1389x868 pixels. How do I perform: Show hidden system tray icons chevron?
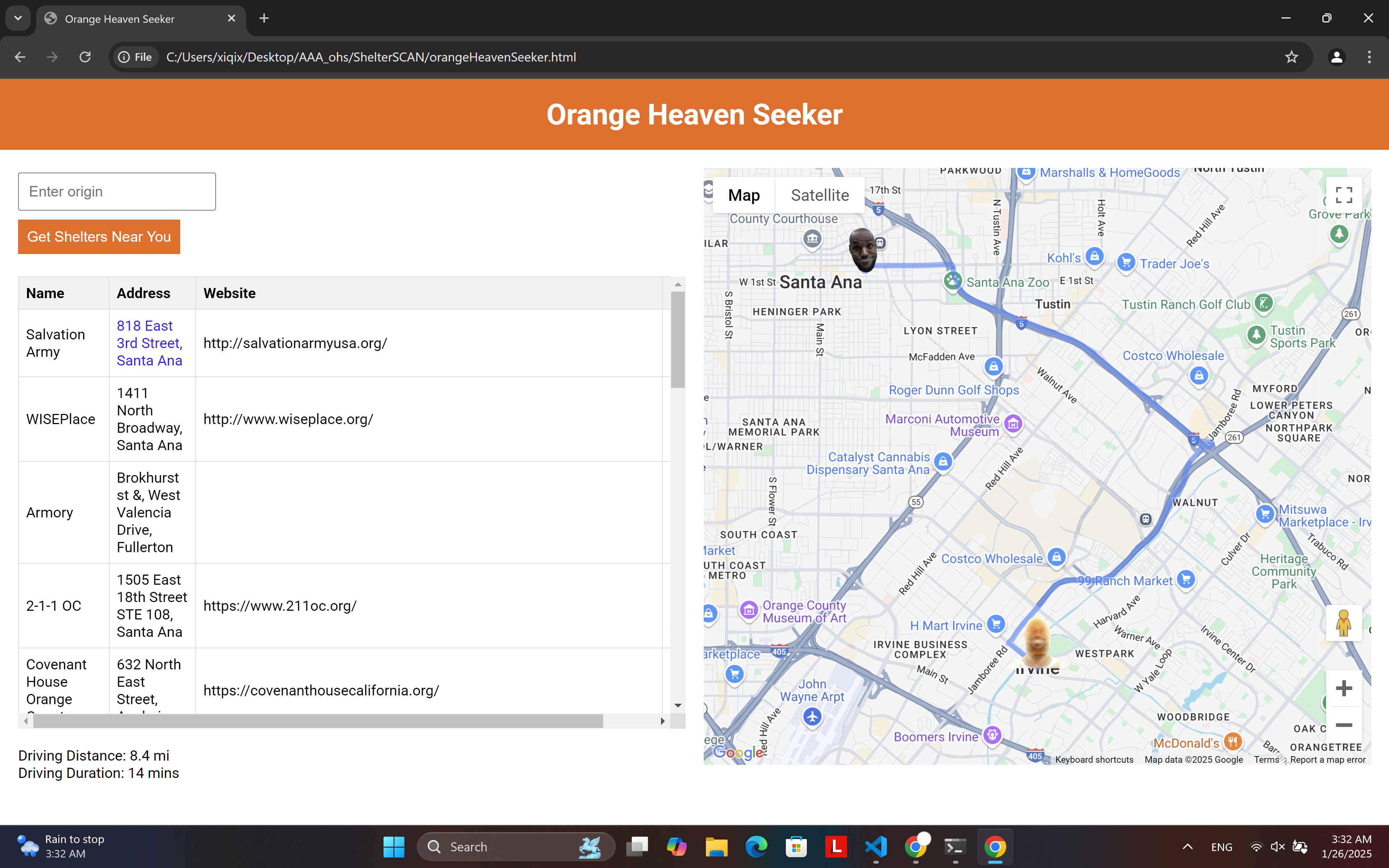pos(1187,847)
